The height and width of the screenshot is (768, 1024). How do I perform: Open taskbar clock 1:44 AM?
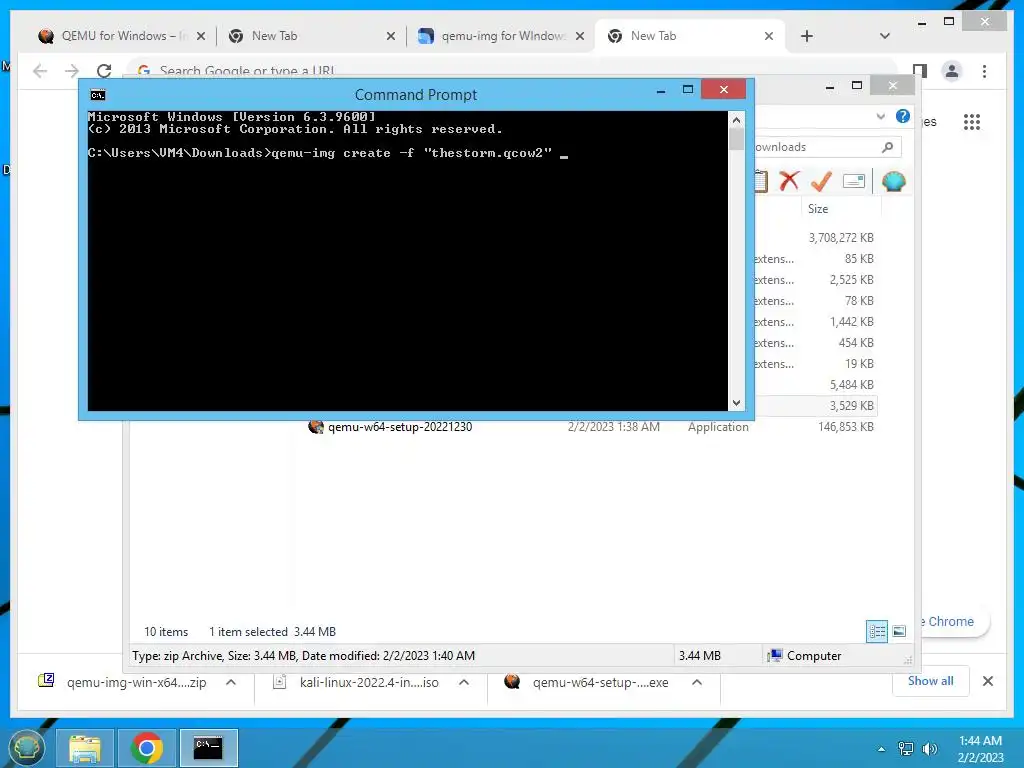pyautogui.click(x=980, y=749)
